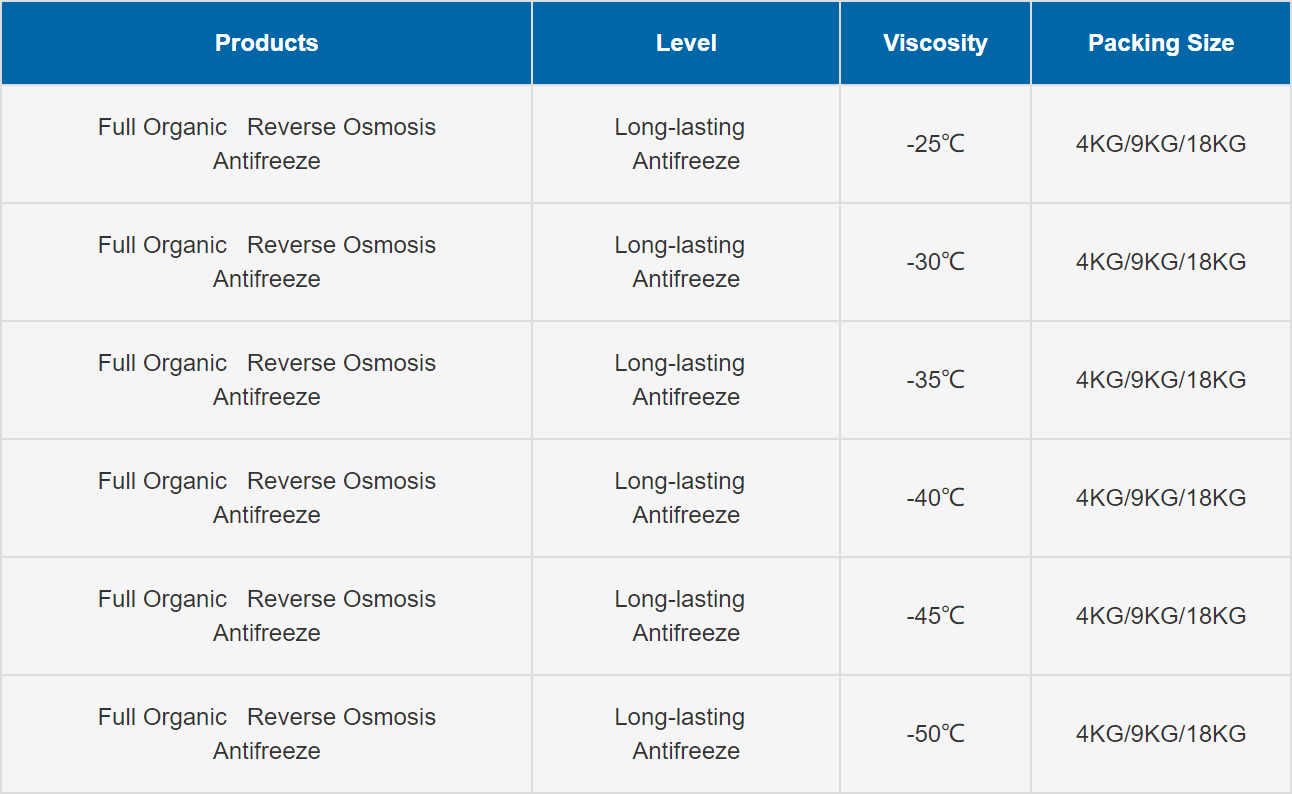Click product name in the -35℃ row
This screenshot has width=1292, height=794.
267,380
